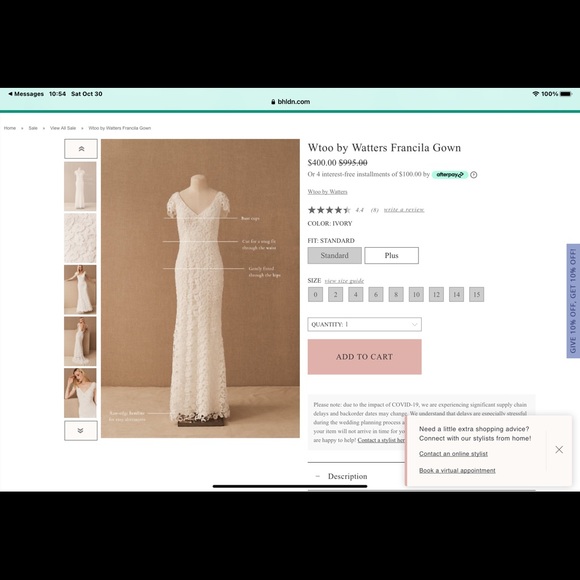
Task: Click the Wi-Fi status icon
Action: (x=536, y=94)
